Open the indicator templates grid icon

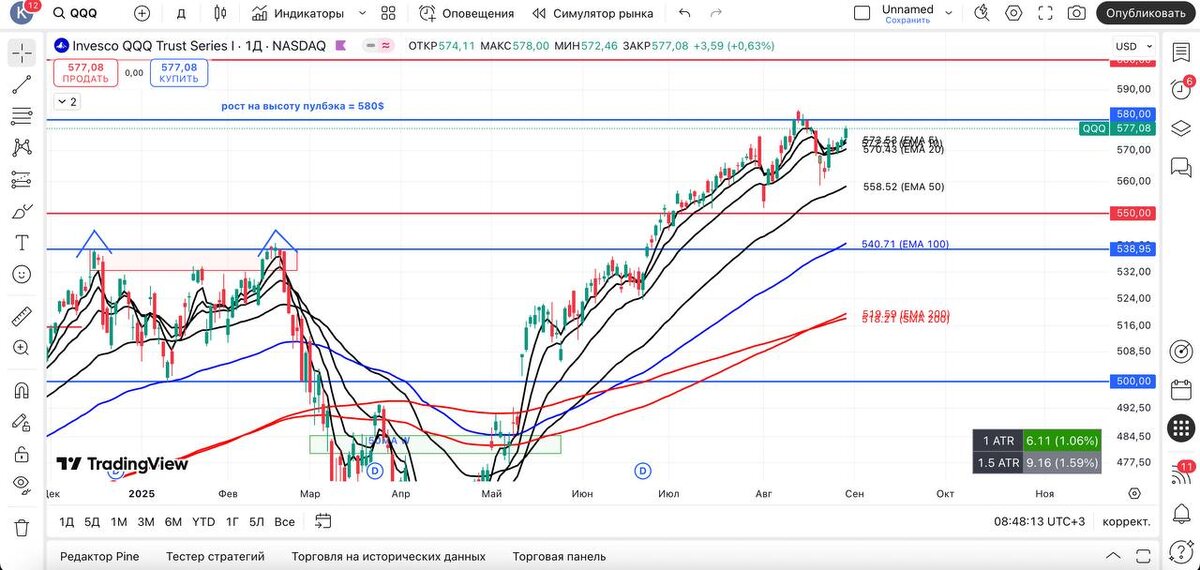coord(389,14)
